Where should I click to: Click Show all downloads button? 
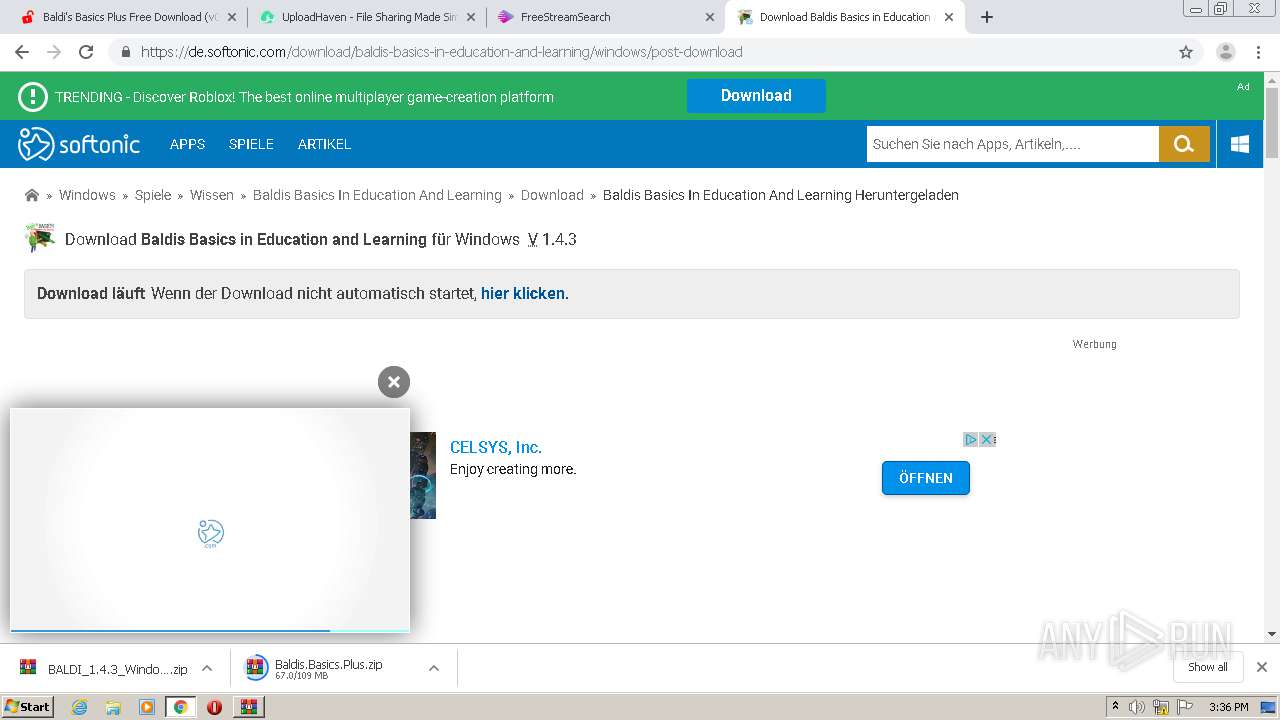coord(1208,667)
